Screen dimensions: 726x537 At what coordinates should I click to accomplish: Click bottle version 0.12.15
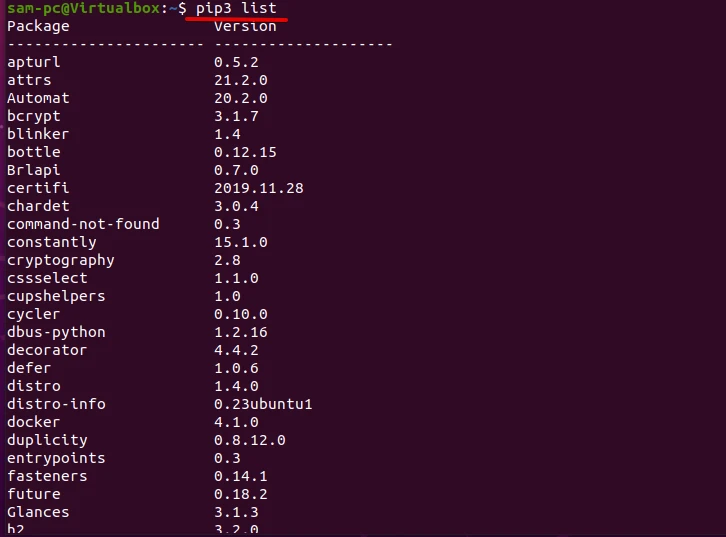[245, 153]
